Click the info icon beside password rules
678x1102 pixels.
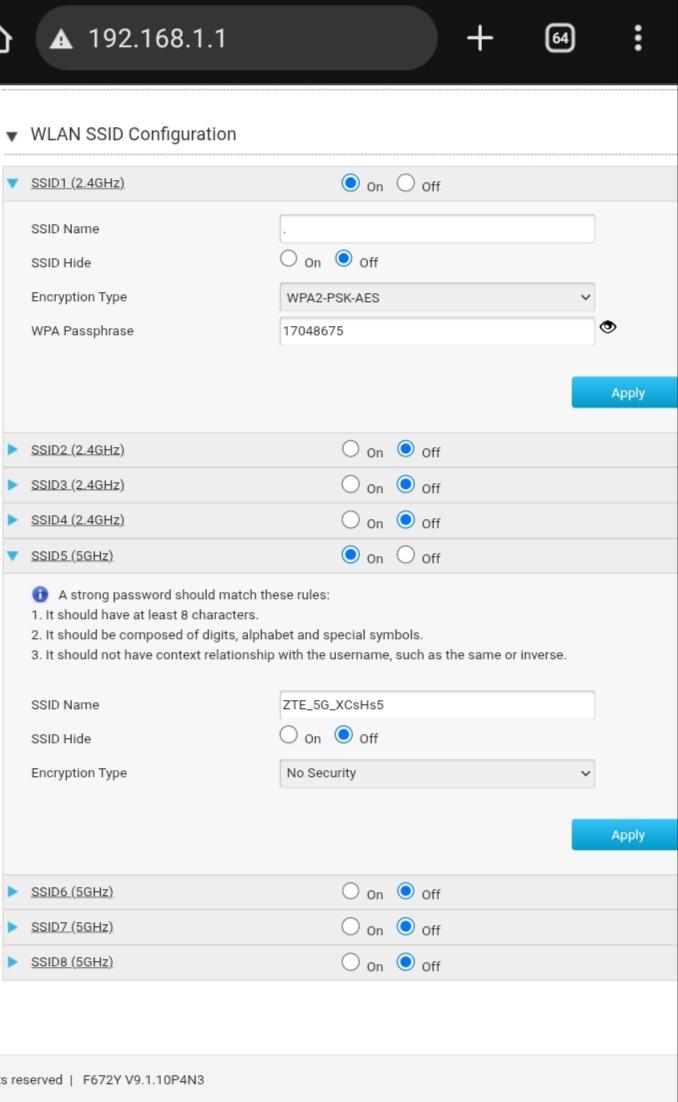pyautogui.click(x=41, y=595)
